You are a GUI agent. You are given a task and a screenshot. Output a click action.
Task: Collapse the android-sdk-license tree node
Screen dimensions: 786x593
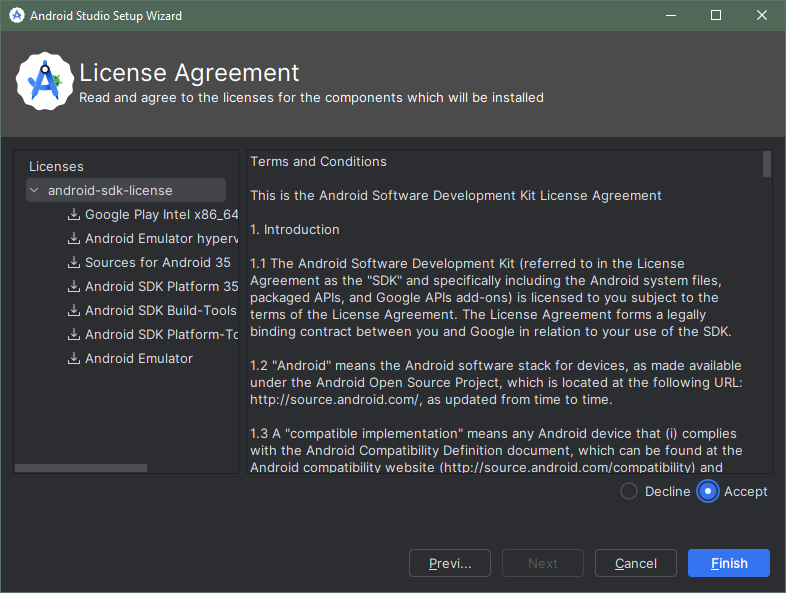click(34, 190)
